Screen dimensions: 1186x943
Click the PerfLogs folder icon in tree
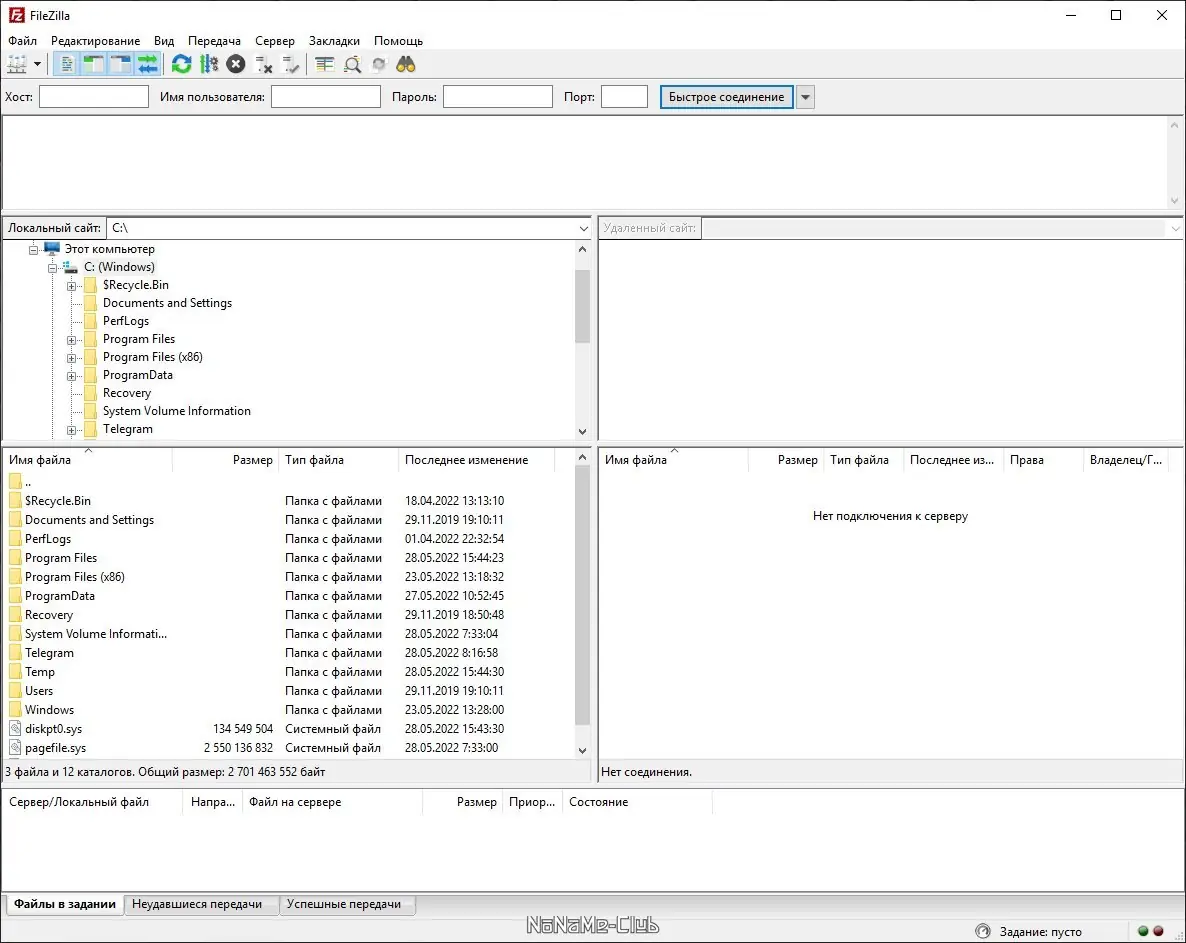(91, 321)
